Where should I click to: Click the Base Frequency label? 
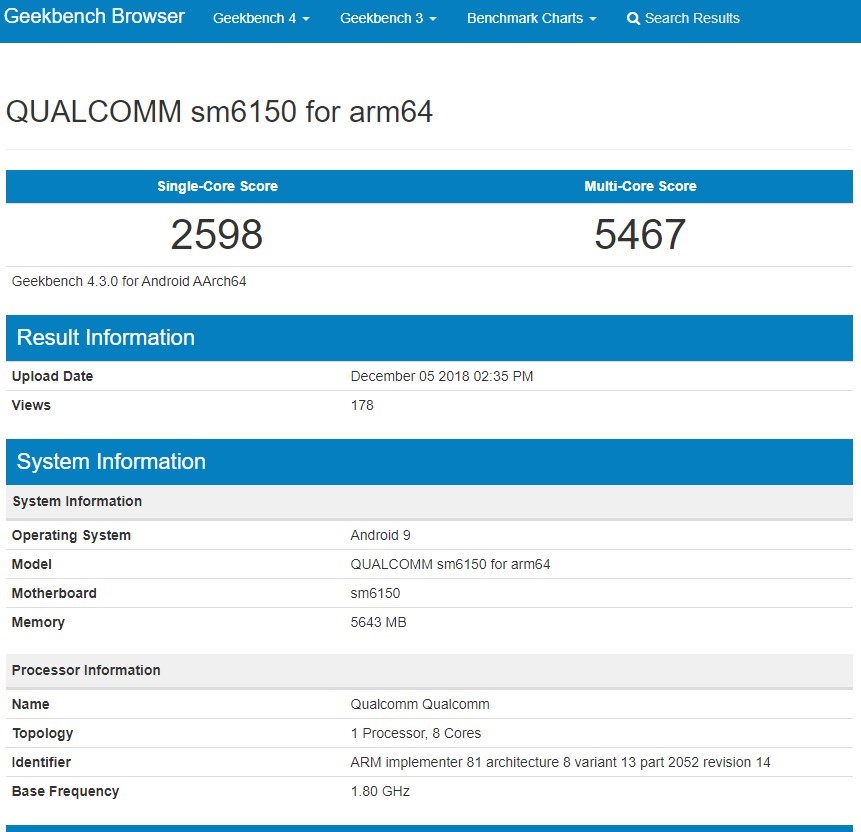tap(65, 791)
